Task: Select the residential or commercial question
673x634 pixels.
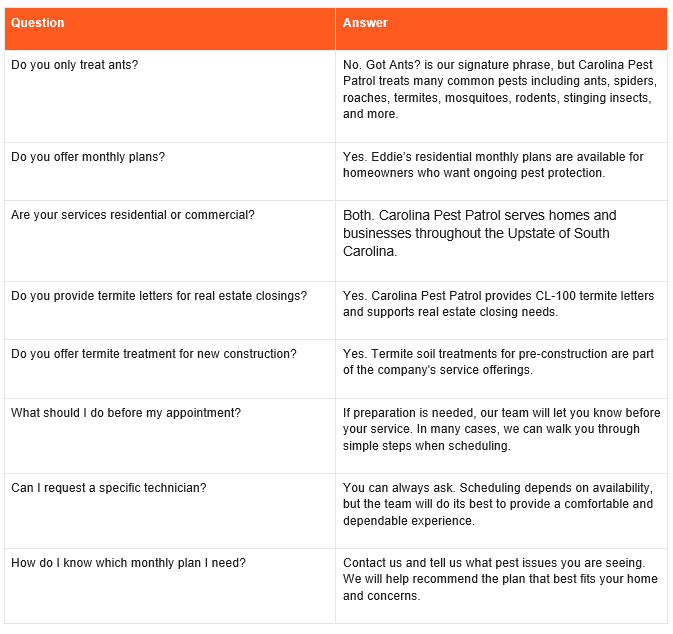Action: point(133,215)
